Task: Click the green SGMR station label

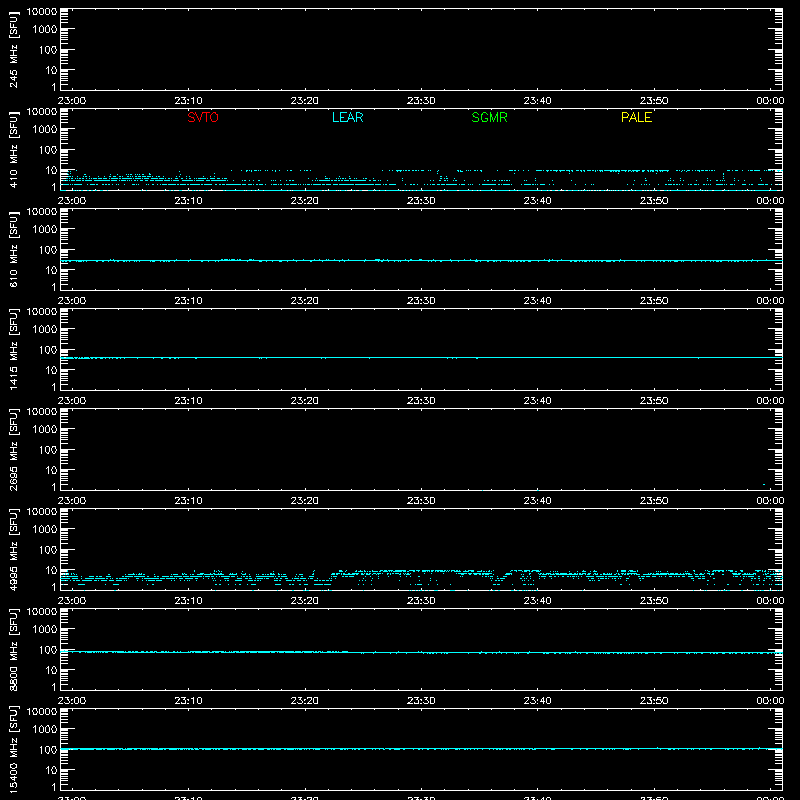Action: [489, 117]
